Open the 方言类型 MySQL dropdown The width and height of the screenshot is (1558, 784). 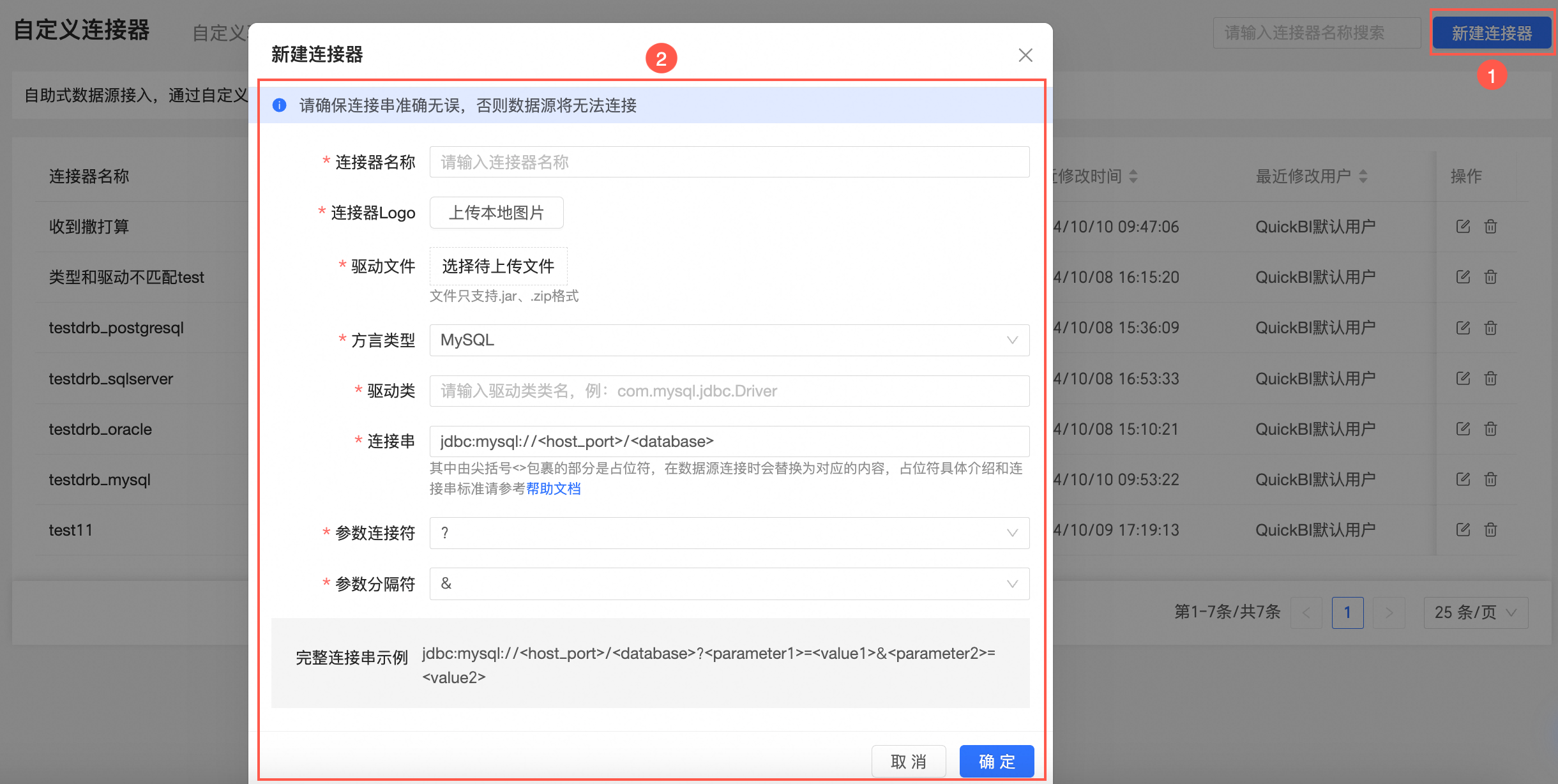coord(729,340)
